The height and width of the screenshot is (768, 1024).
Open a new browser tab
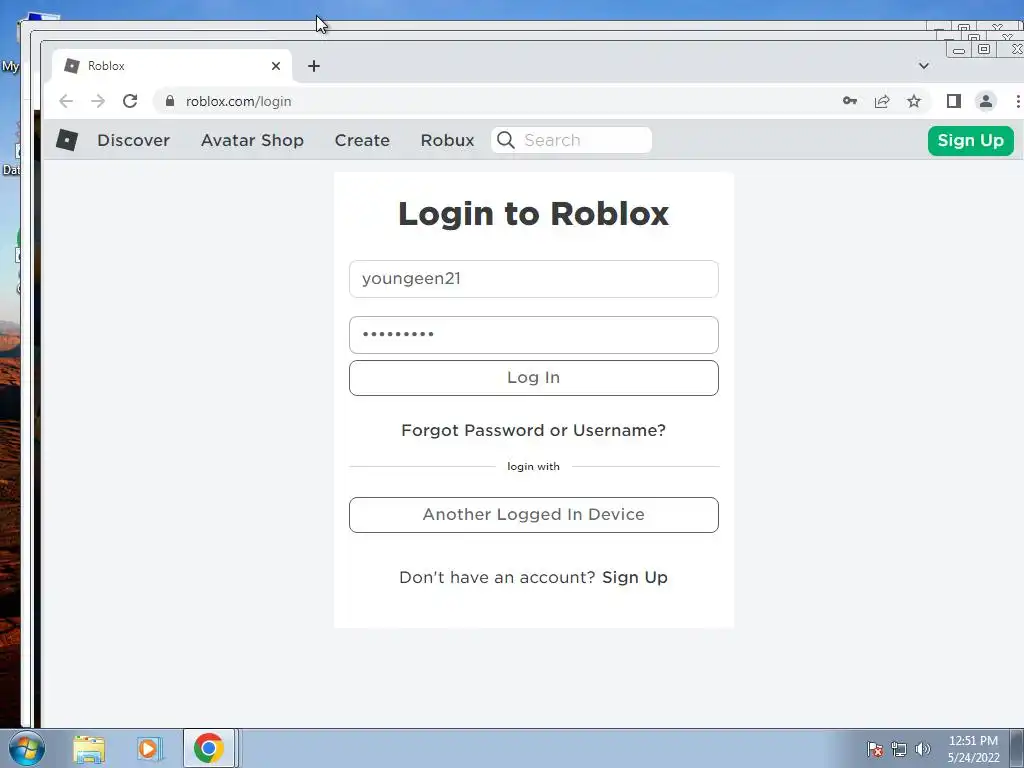[x=314, y=66]
